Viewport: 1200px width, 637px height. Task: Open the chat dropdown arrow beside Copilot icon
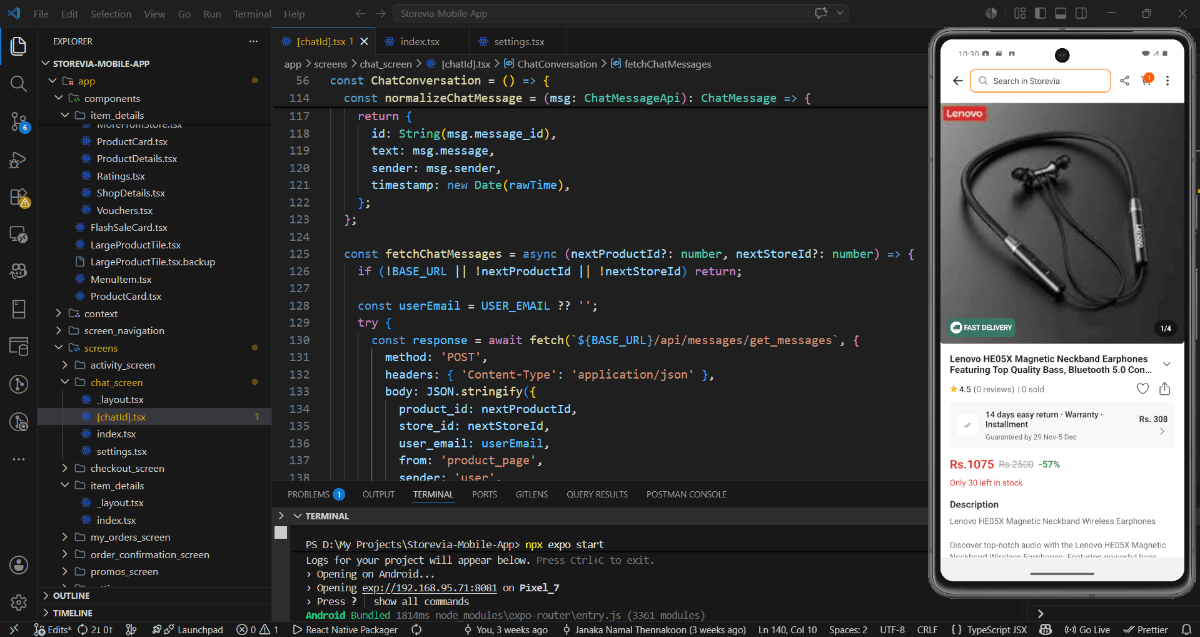click(840, 13)
